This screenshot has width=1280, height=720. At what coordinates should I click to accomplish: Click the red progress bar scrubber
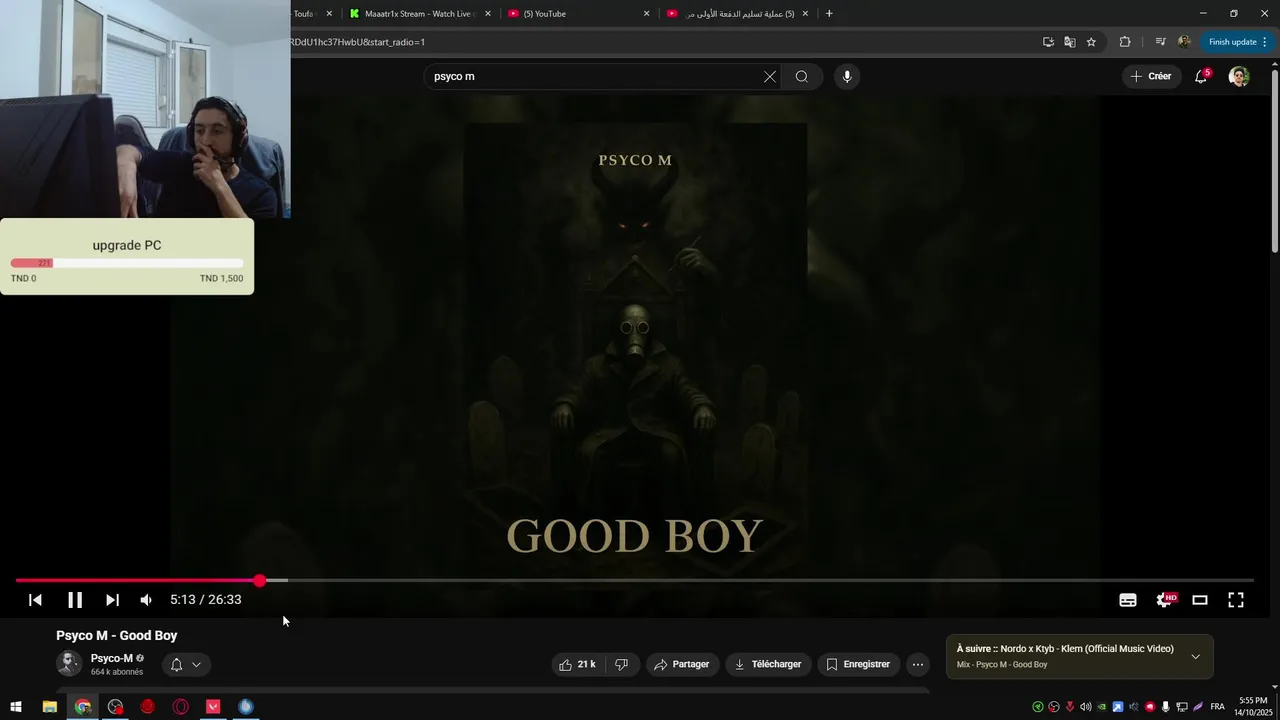(260, 581)
